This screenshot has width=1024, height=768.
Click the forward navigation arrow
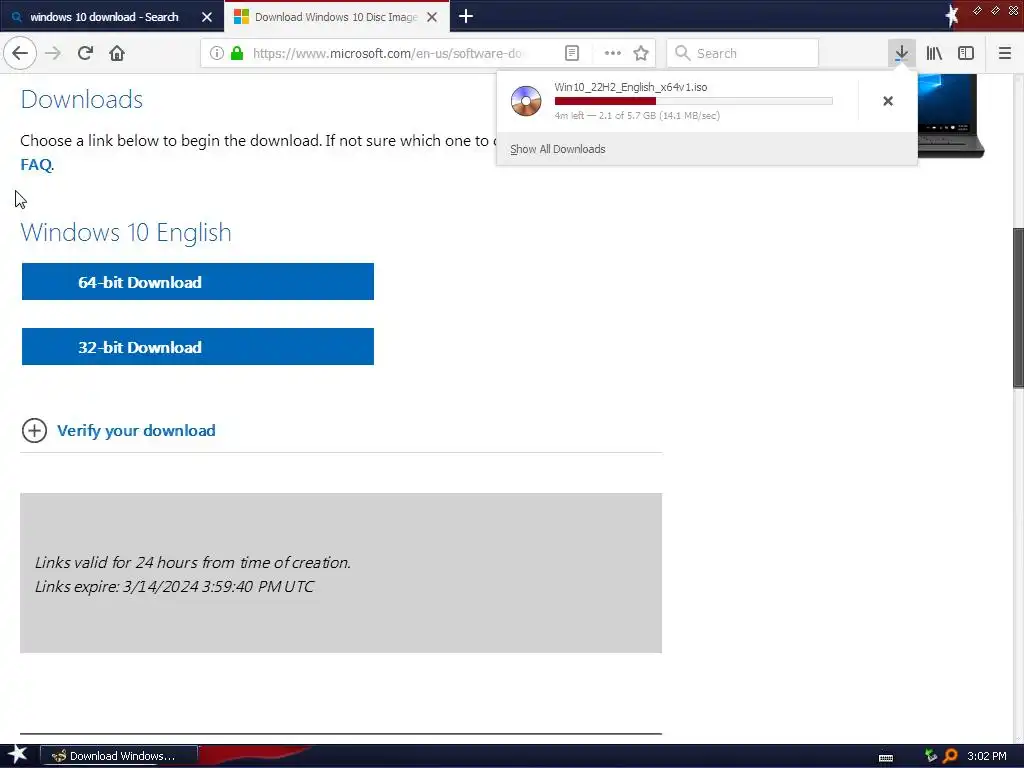[x=53, y=53]
